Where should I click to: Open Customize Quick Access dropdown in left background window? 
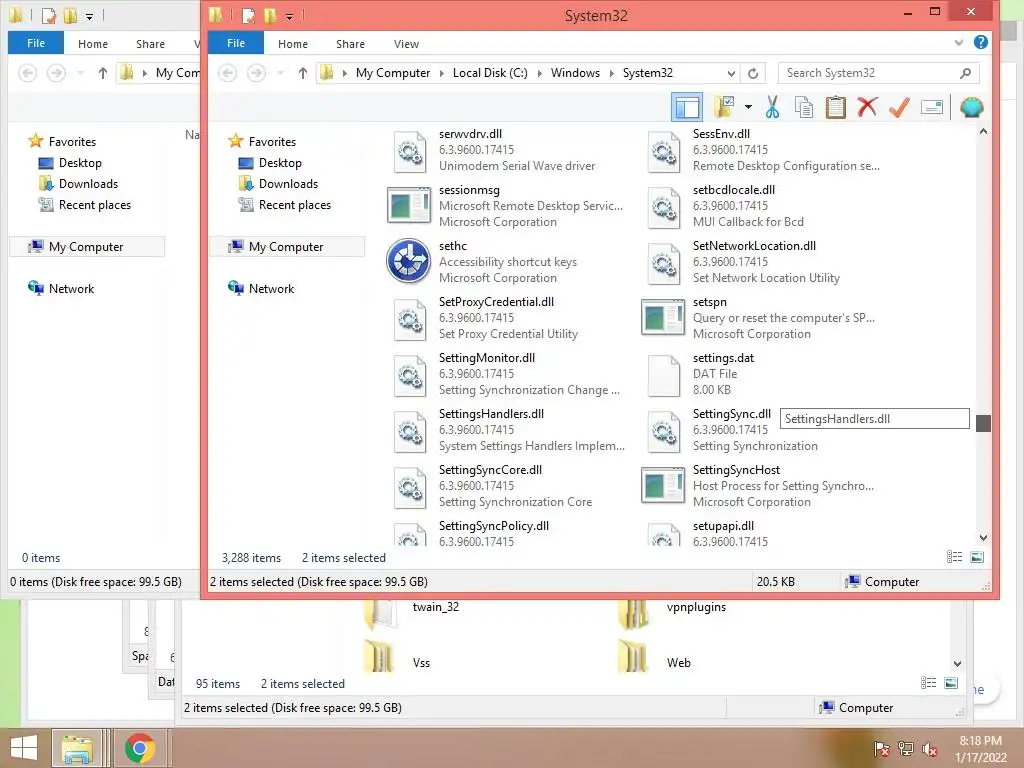tap(89, 16)
